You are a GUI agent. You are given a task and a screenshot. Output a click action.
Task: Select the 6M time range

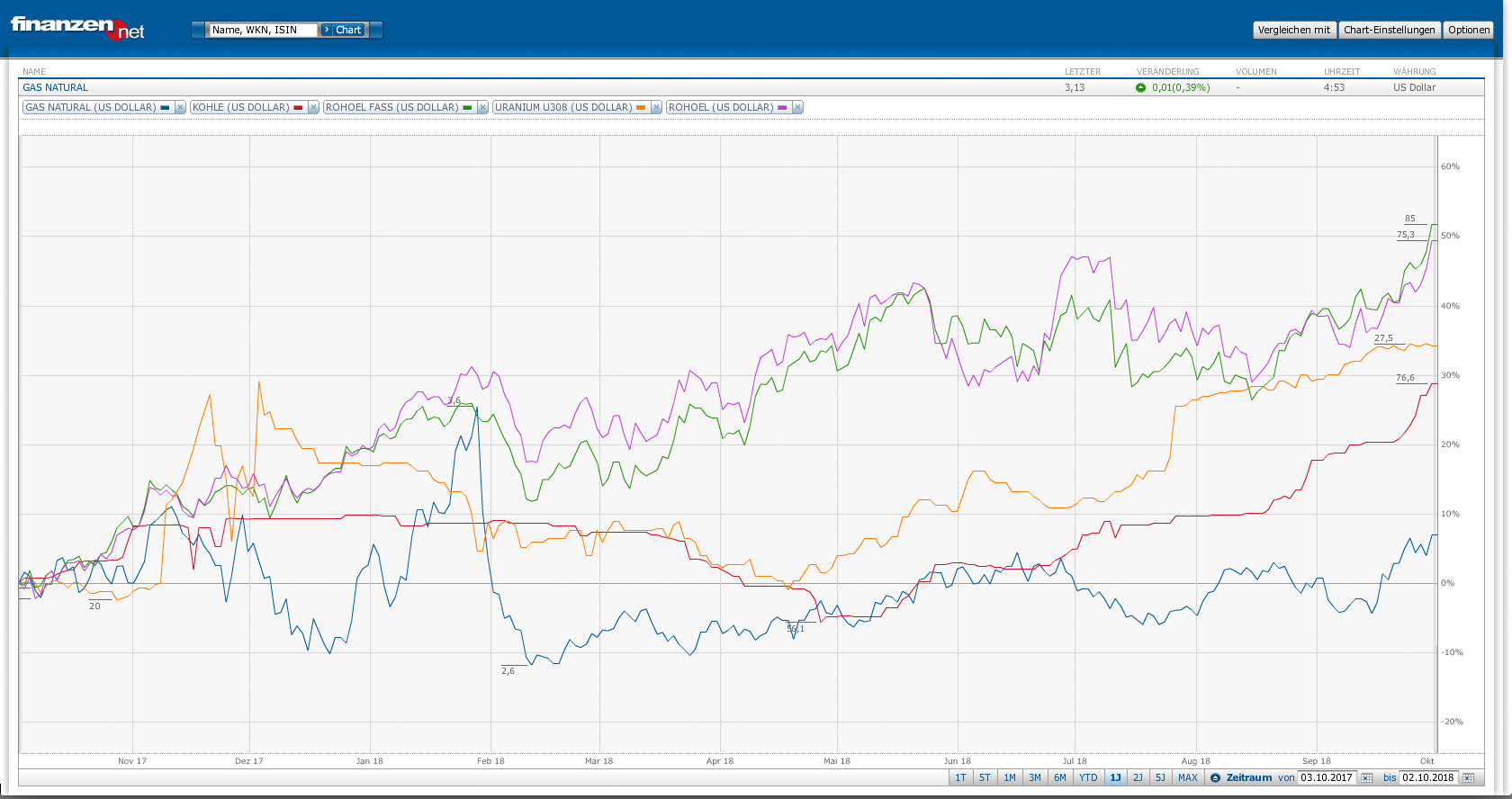[1060, 778]
